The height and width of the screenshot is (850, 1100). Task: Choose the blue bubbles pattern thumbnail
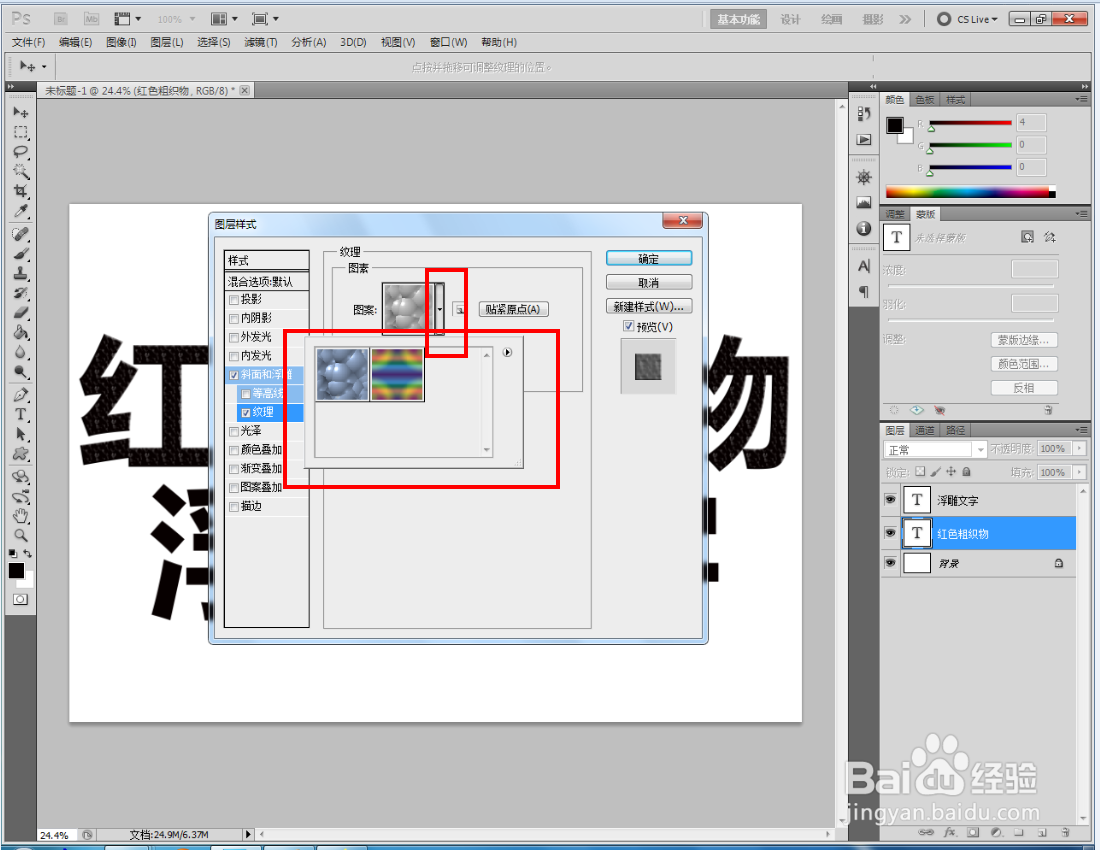pyautogui.click(x=342, y=375)
